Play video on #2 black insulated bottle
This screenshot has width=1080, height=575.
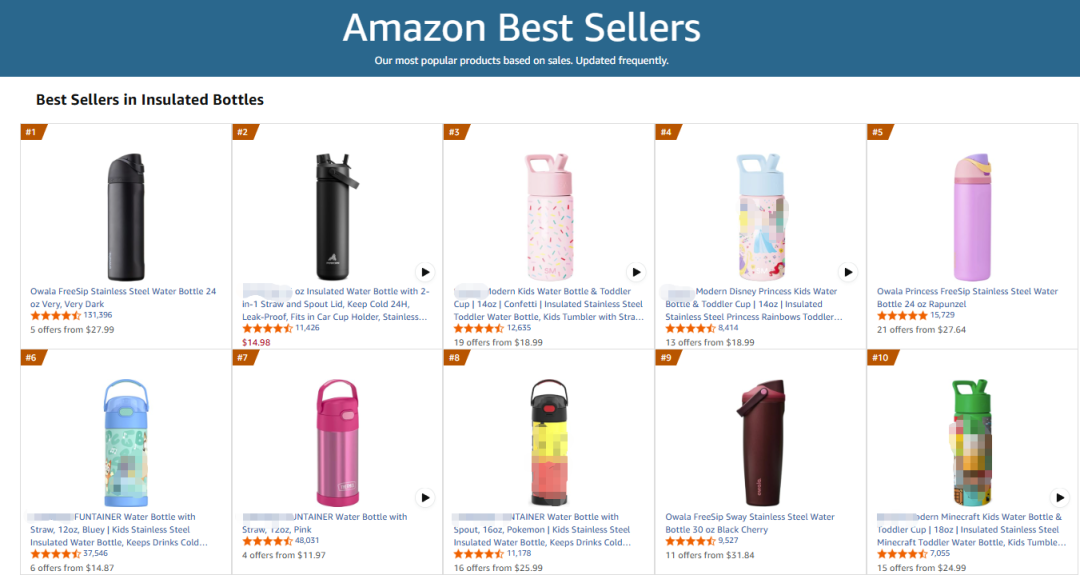pyautogui.click(x=426, y=272)
